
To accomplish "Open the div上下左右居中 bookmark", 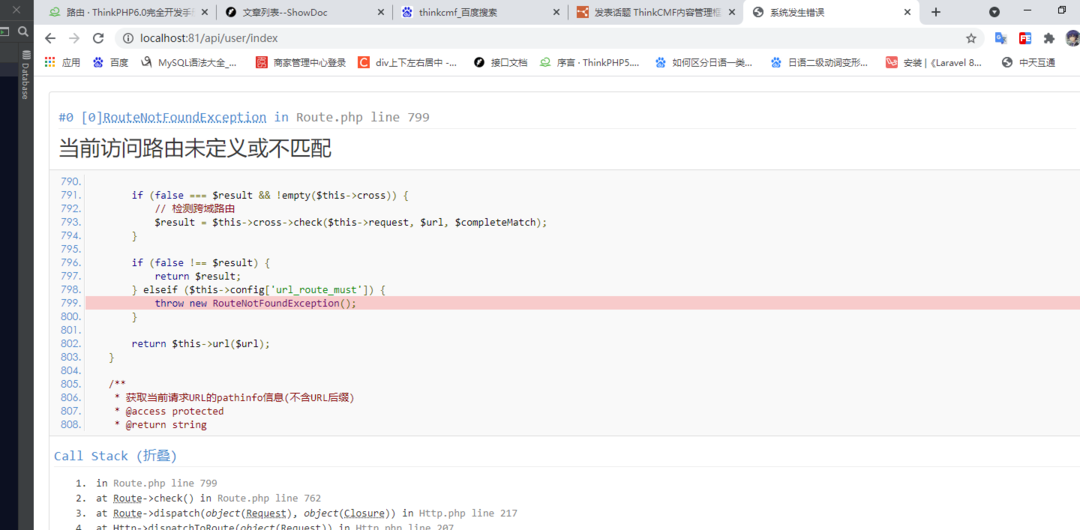I will pyautogui.click(x=408, y=63).
